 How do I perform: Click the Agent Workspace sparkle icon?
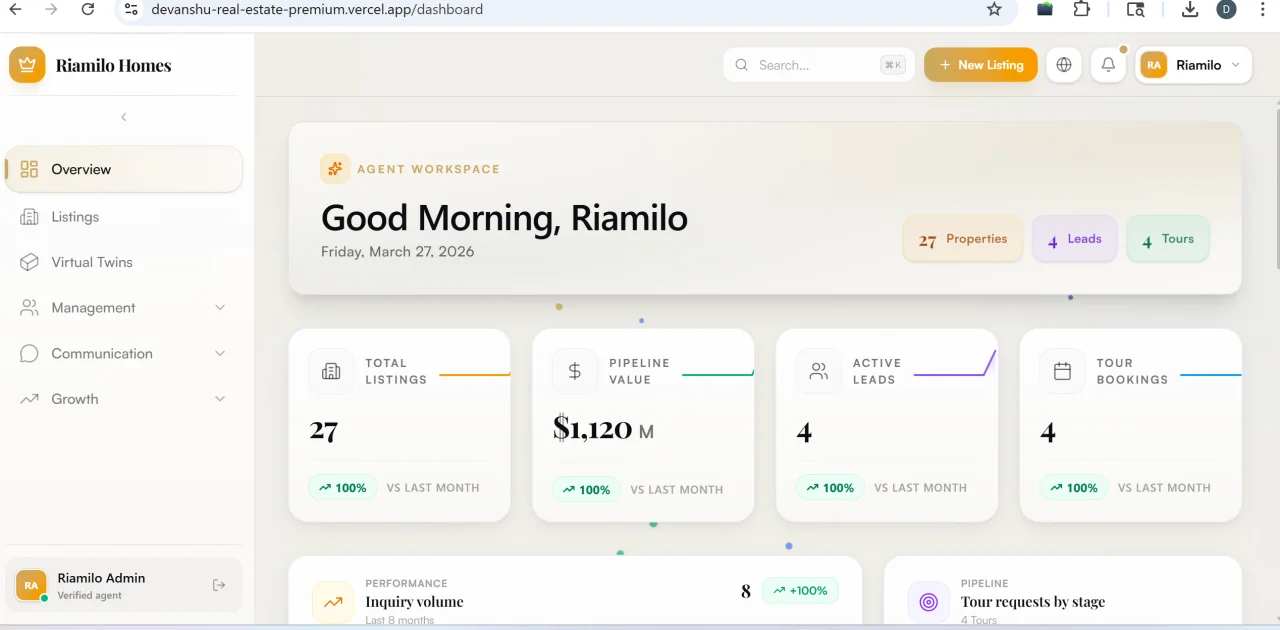coord(335,169)
